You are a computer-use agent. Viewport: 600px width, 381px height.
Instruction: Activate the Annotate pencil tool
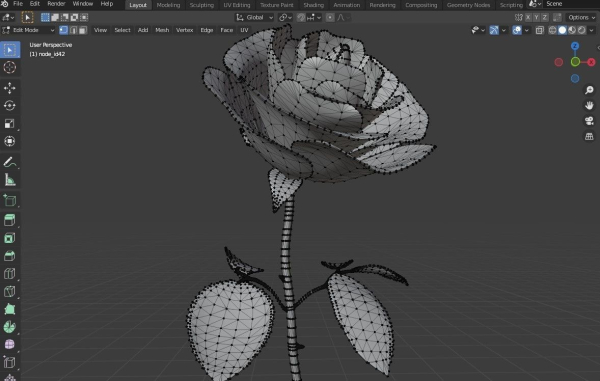point(10,162)
